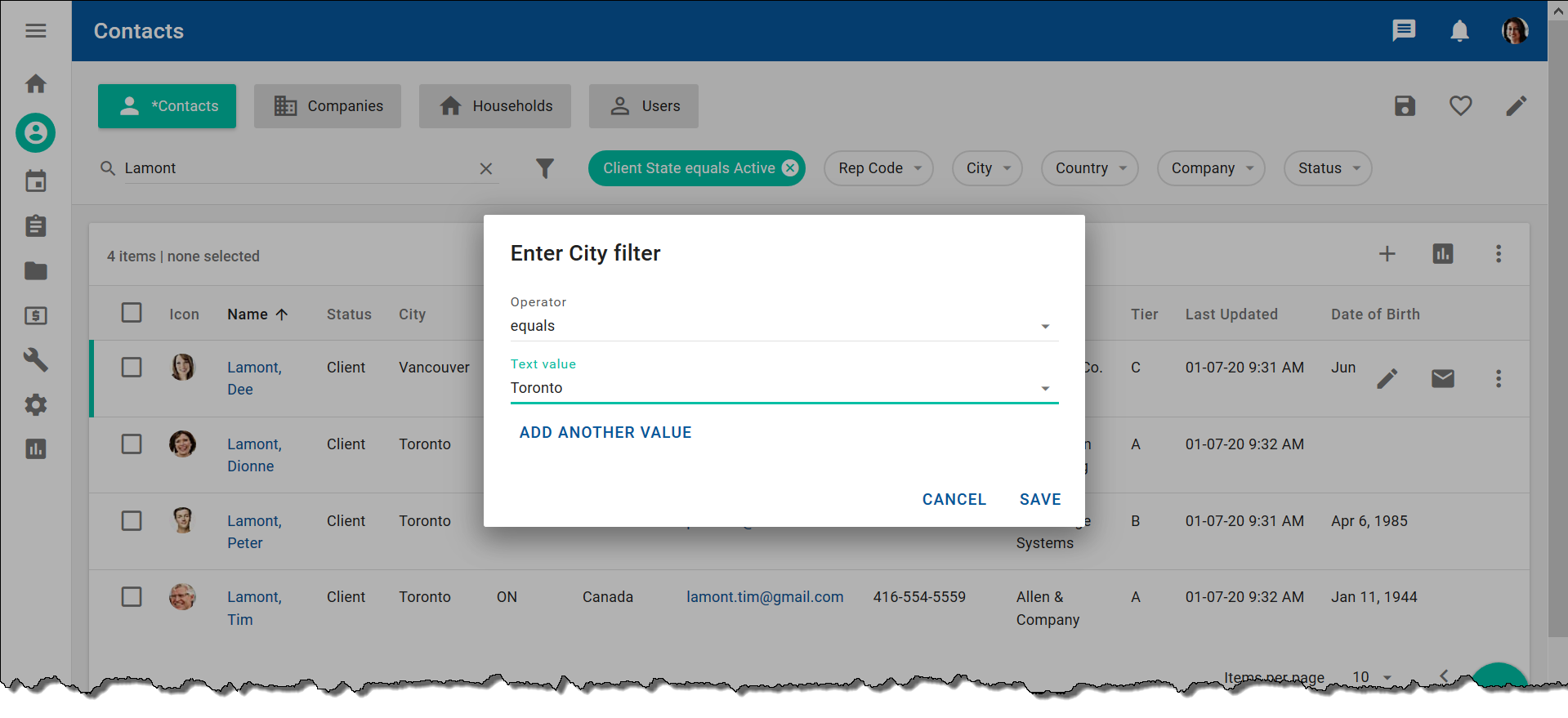Viewport: 1568px width, 718px height.
Task: Toggle the select all checkbox
Action: pos(132,313)
